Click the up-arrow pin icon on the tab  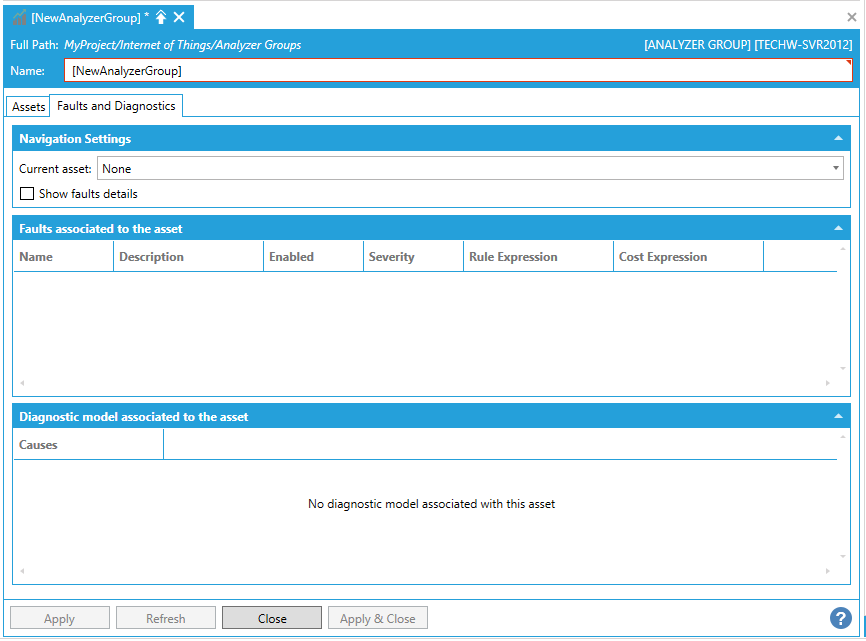coord(161,18)
